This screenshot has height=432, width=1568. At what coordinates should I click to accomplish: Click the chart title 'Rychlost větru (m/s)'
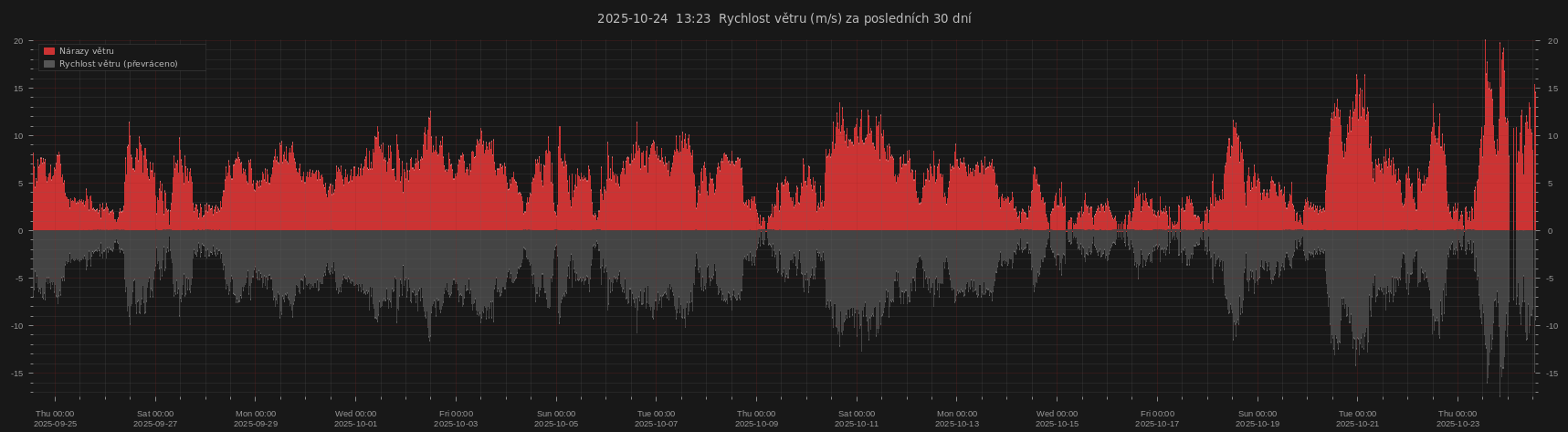[784, 18]
